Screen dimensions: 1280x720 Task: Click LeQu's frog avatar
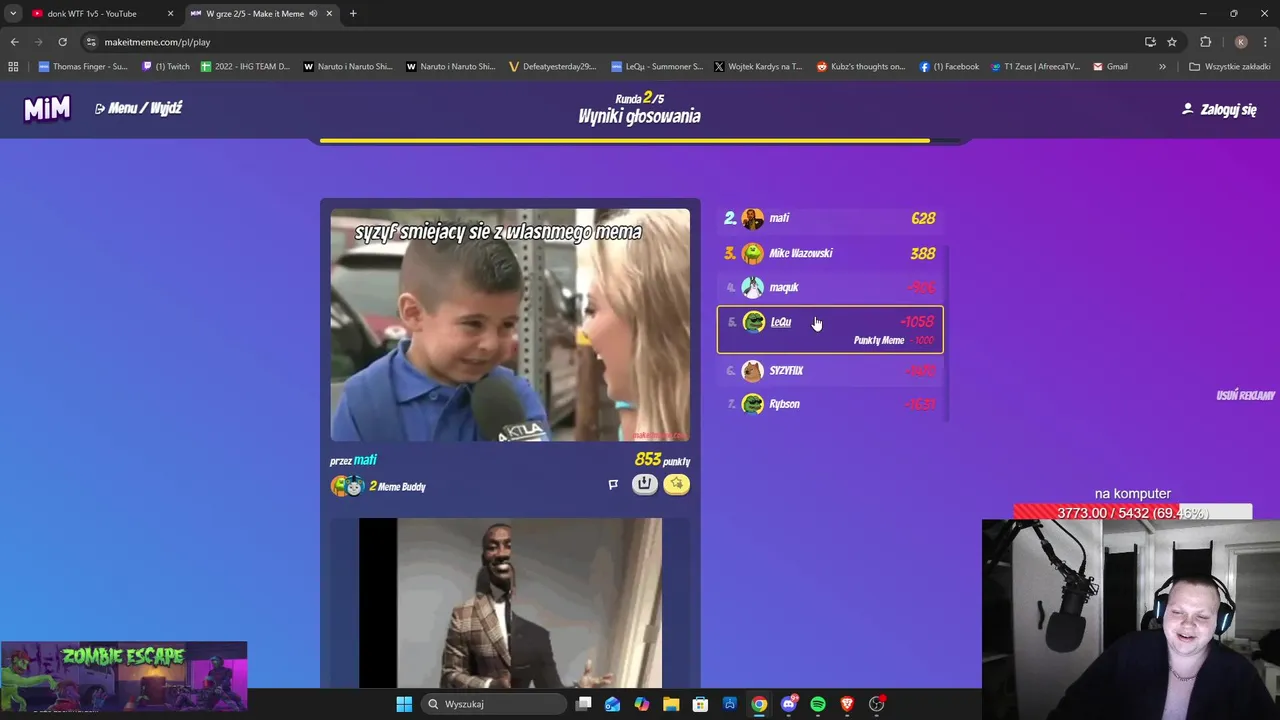point(754,322)
